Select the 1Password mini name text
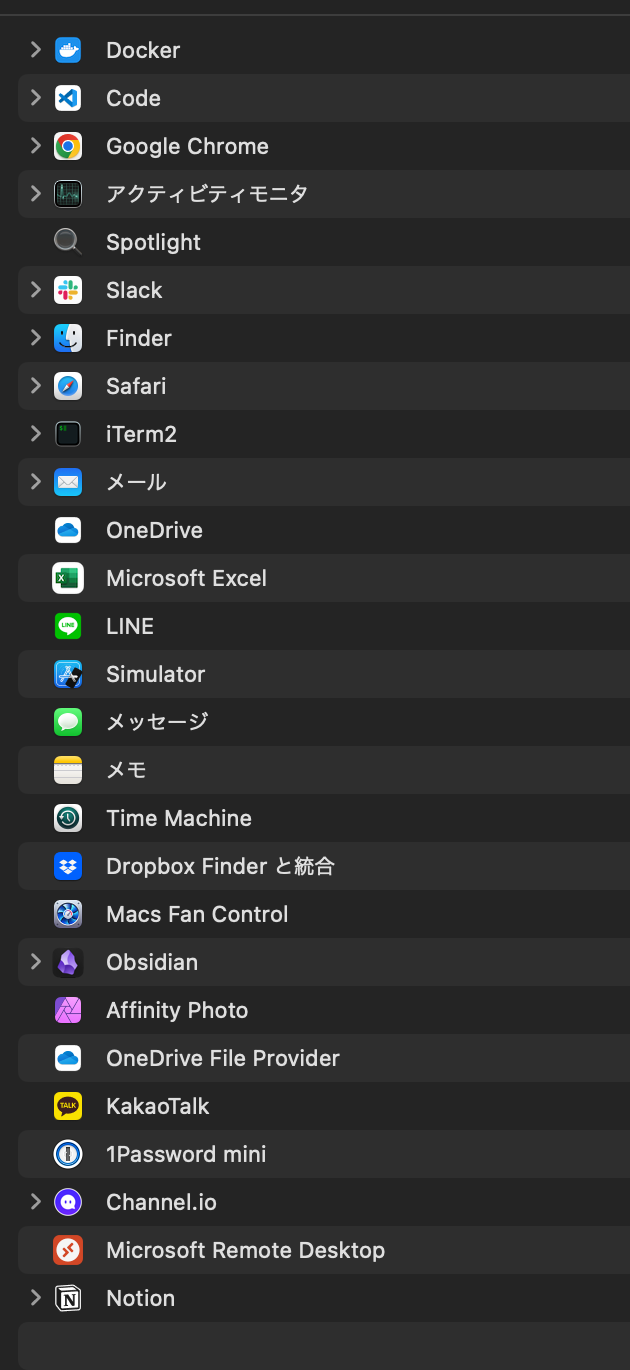Viewport: 630px width, 1370px height. [186, 1154]
